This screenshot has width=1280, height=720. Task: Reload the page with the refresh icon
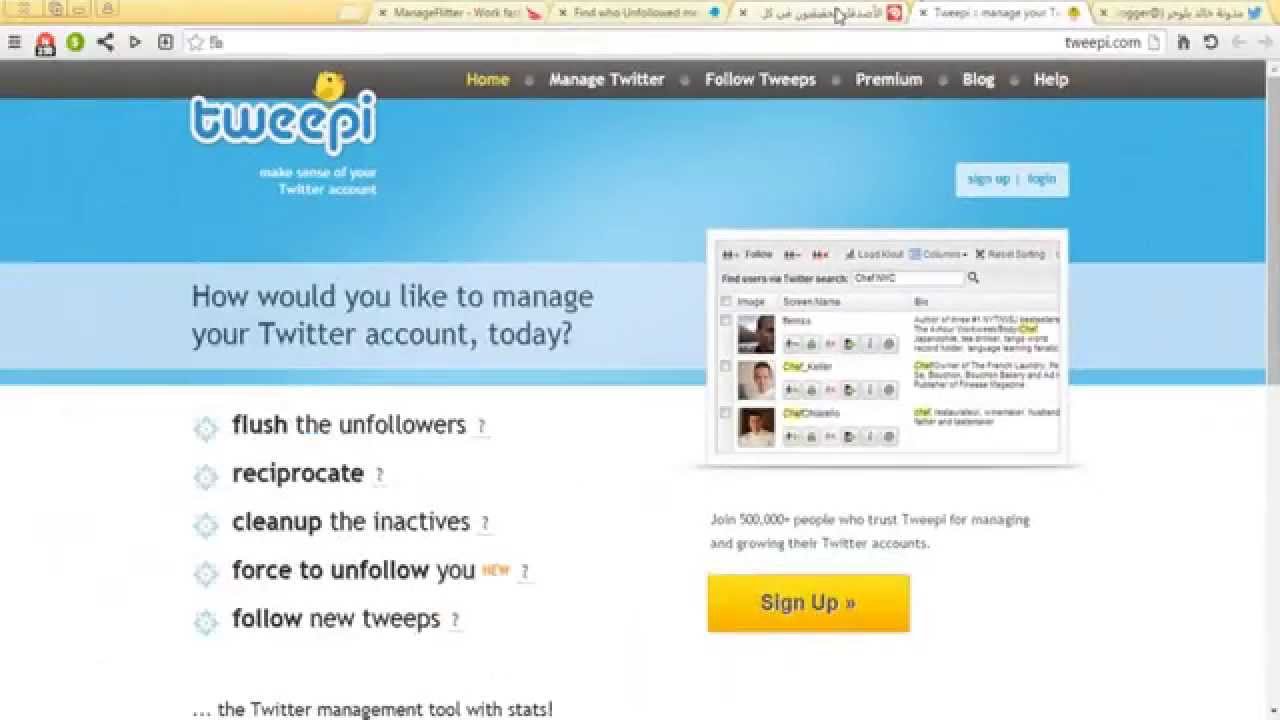tap(1211, 42)
